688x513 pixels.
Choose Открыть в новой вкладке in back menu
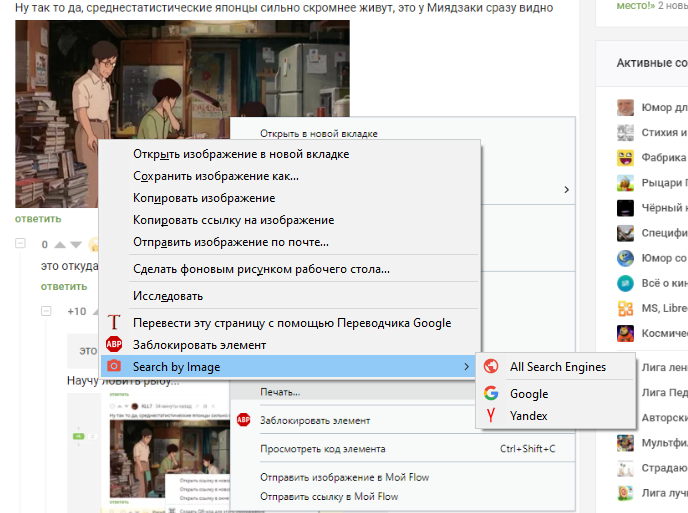pyautogui.click(x=319, y=133)
